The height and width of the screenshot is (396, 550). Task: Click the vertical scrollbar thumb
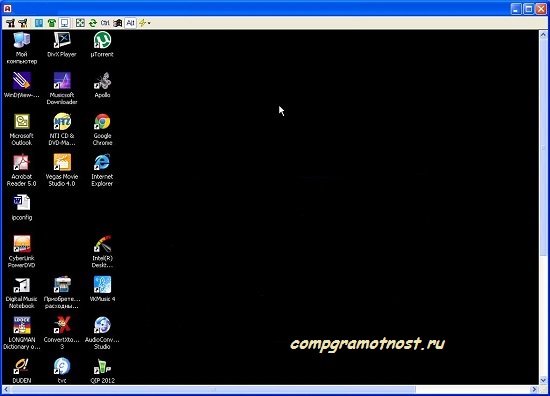point(543,147)
